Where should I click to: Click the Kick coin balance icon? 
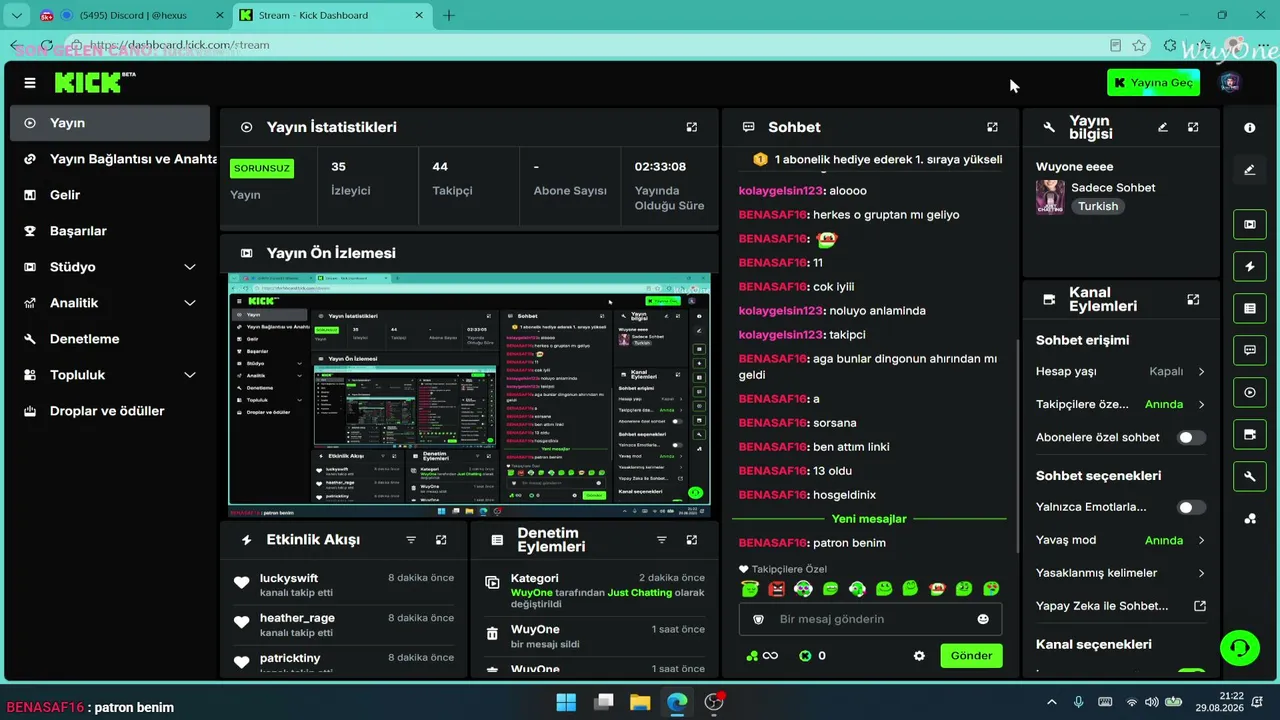(x=805, y=656)
